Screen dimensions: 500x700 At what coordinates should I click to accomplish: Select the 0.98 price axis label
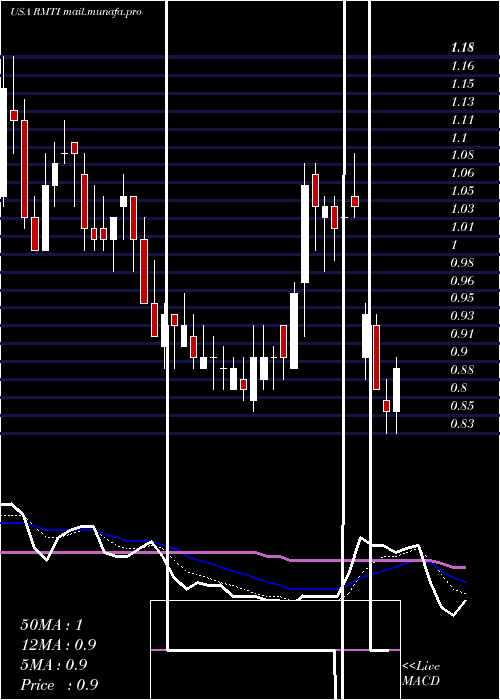(x=462, y=262)
